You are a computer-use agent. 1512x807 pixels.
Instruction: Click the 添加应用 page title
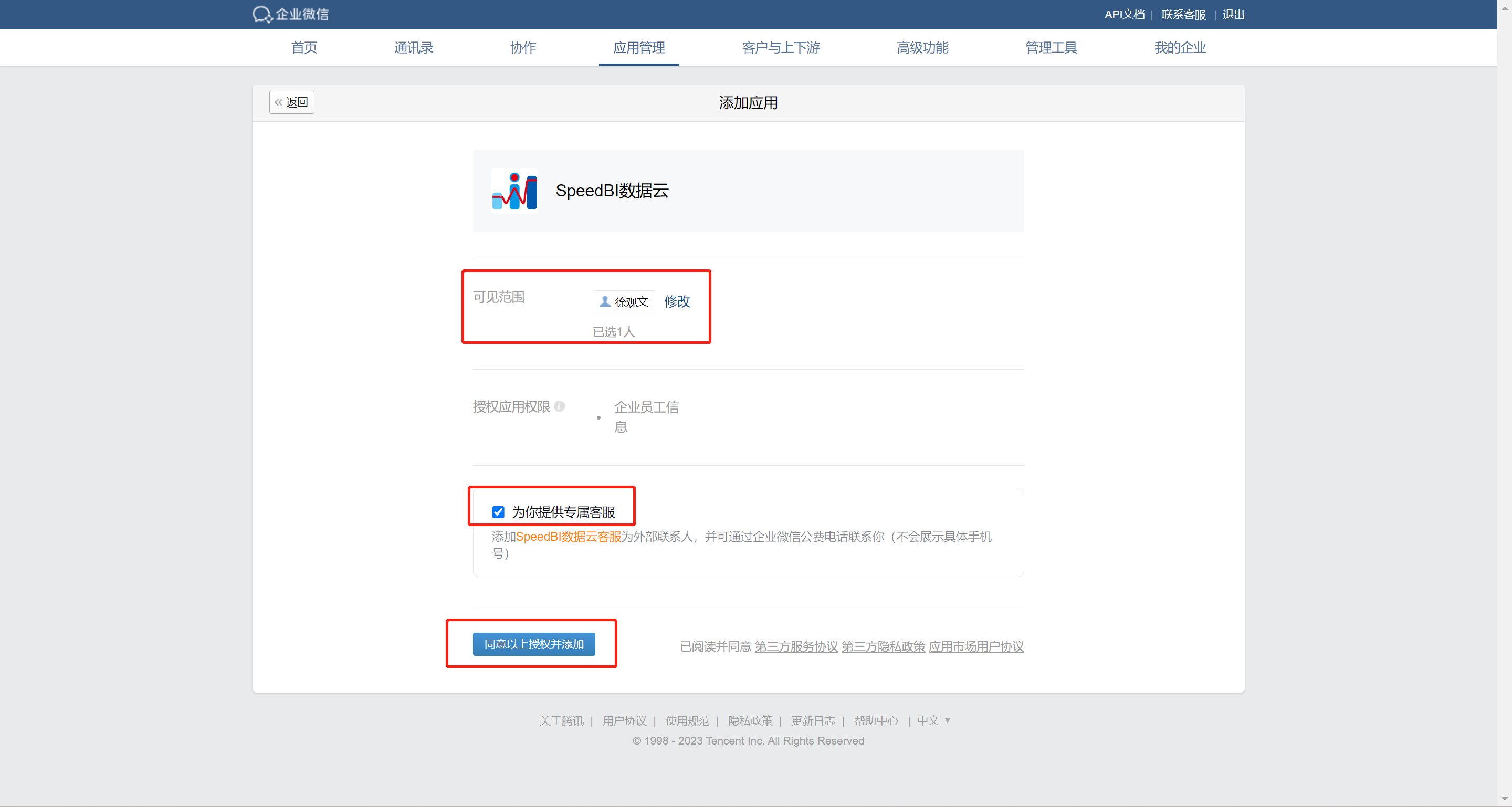point(748,103)
